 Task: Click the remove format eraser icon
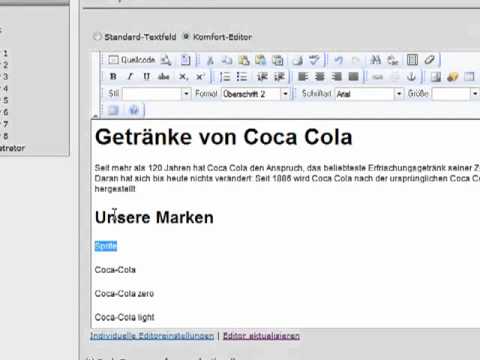tap(429, 60)
